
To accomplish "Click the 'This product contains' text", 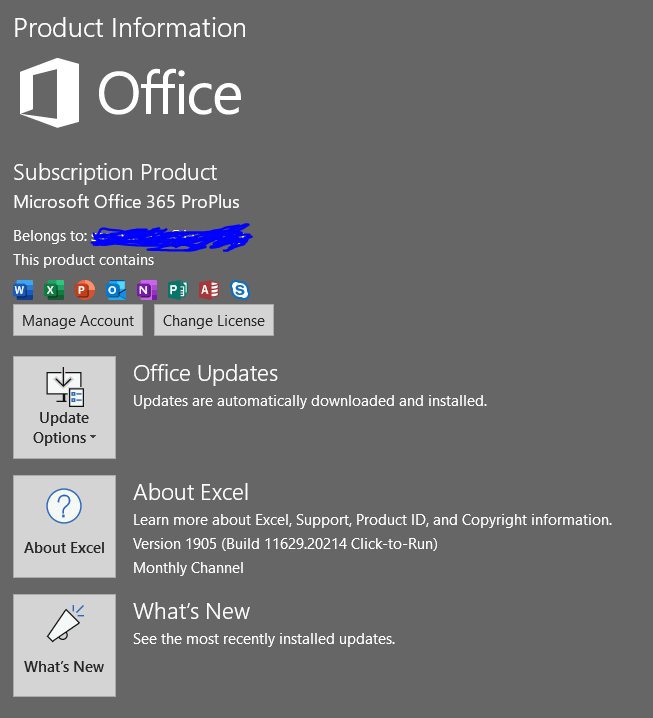I will (83, 260).
